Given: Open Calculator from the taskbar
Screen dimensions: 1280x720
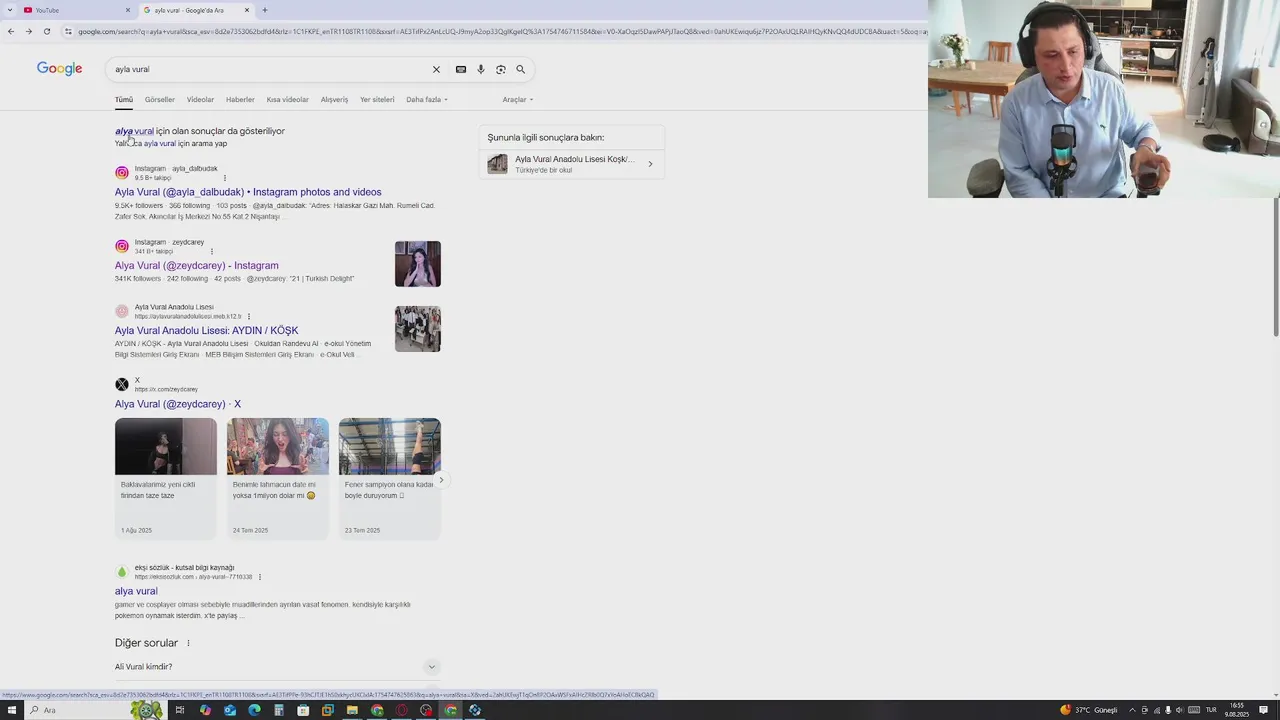Looking at the screenshot, I should 279,710.
